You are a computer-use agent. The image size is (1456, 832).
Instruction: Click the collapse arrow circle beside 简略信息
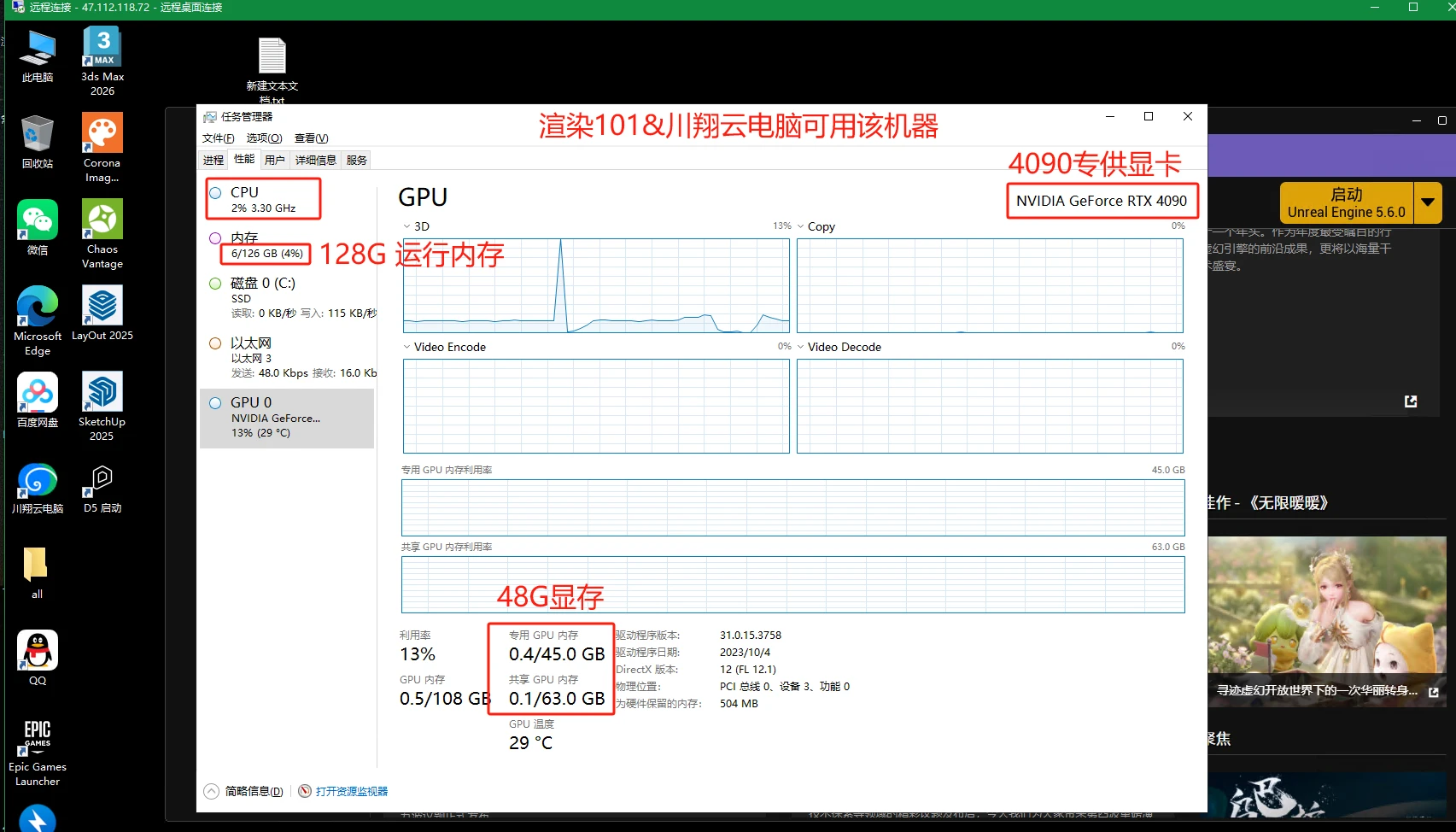pos(212,791)
